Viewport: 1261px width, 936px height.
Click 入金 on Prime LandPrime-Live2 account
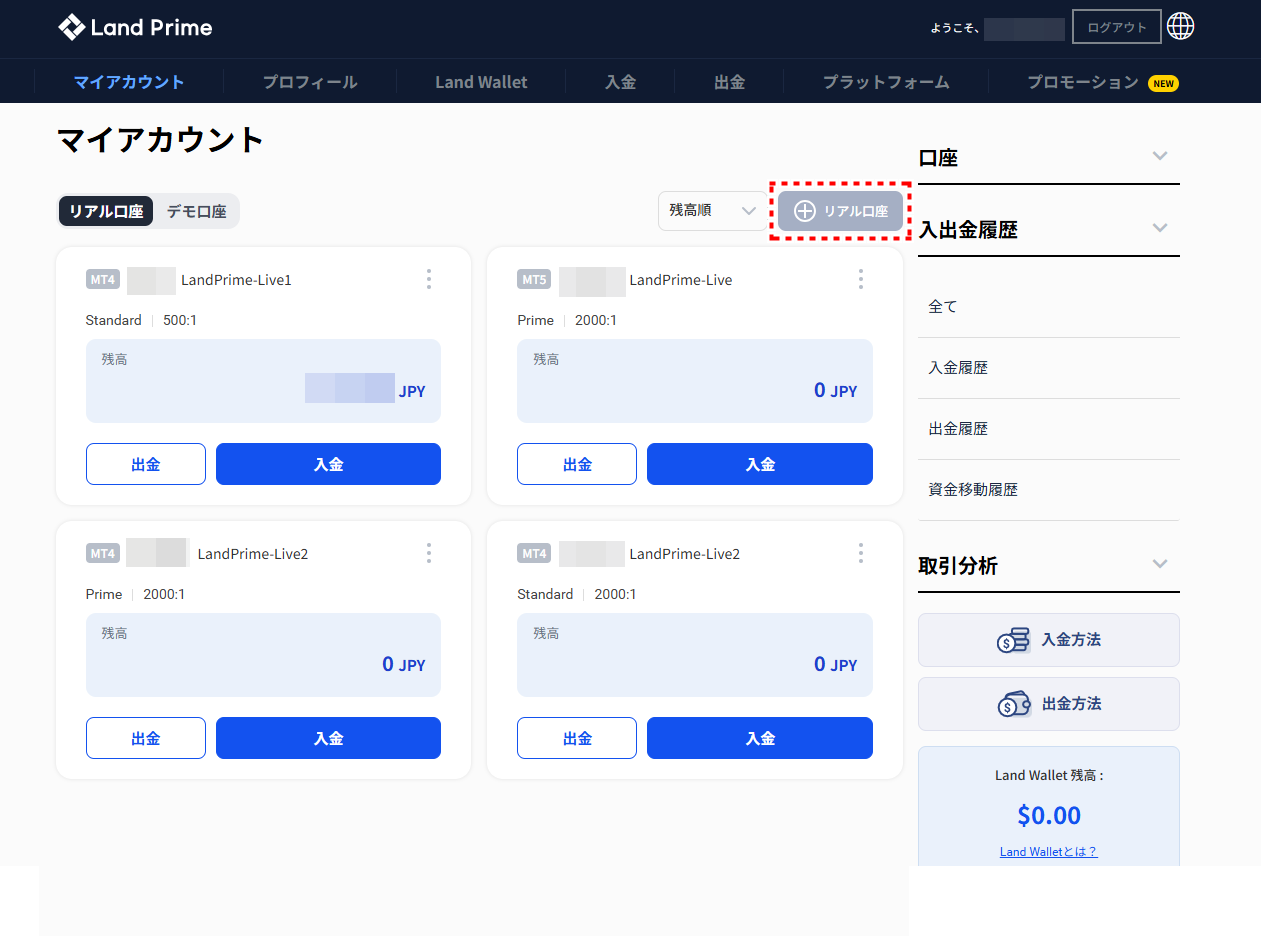[x=328, y=738]
